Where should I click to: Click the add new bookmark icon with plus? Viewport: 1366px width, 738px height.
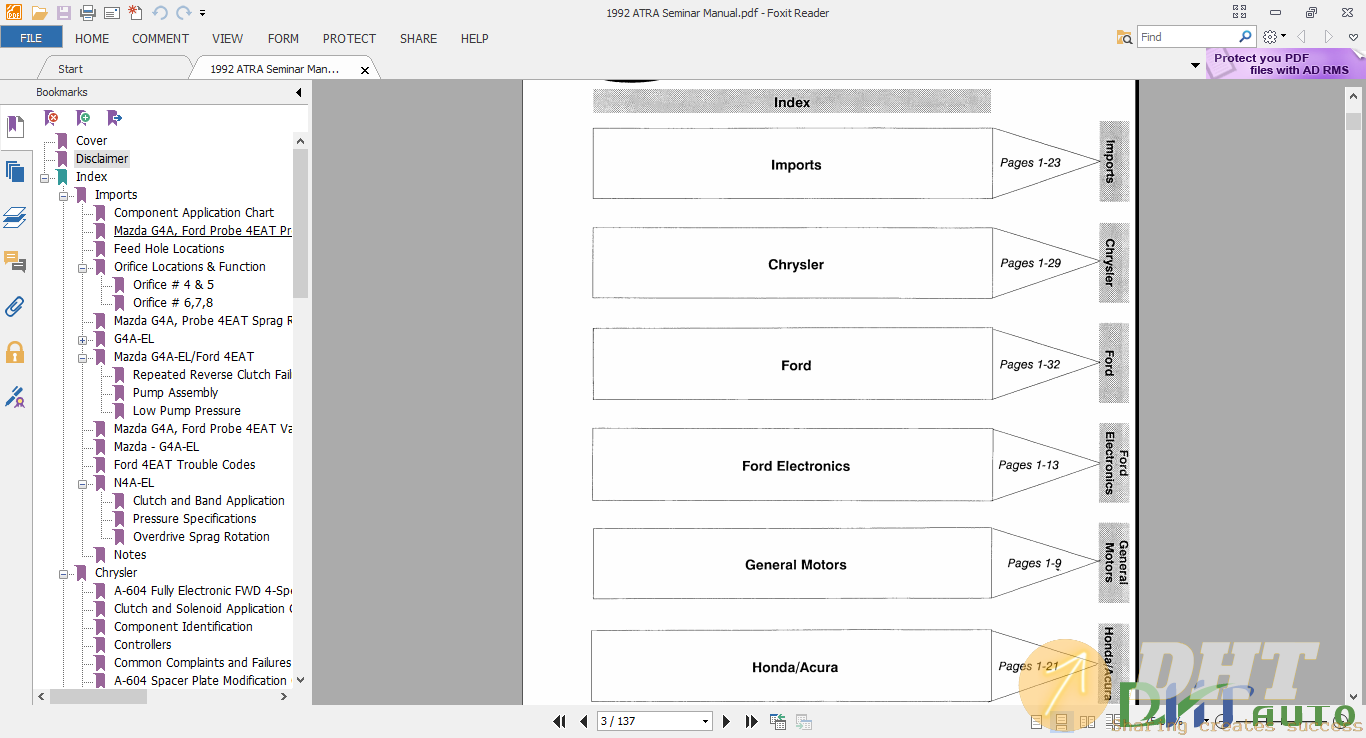[83, 118]
